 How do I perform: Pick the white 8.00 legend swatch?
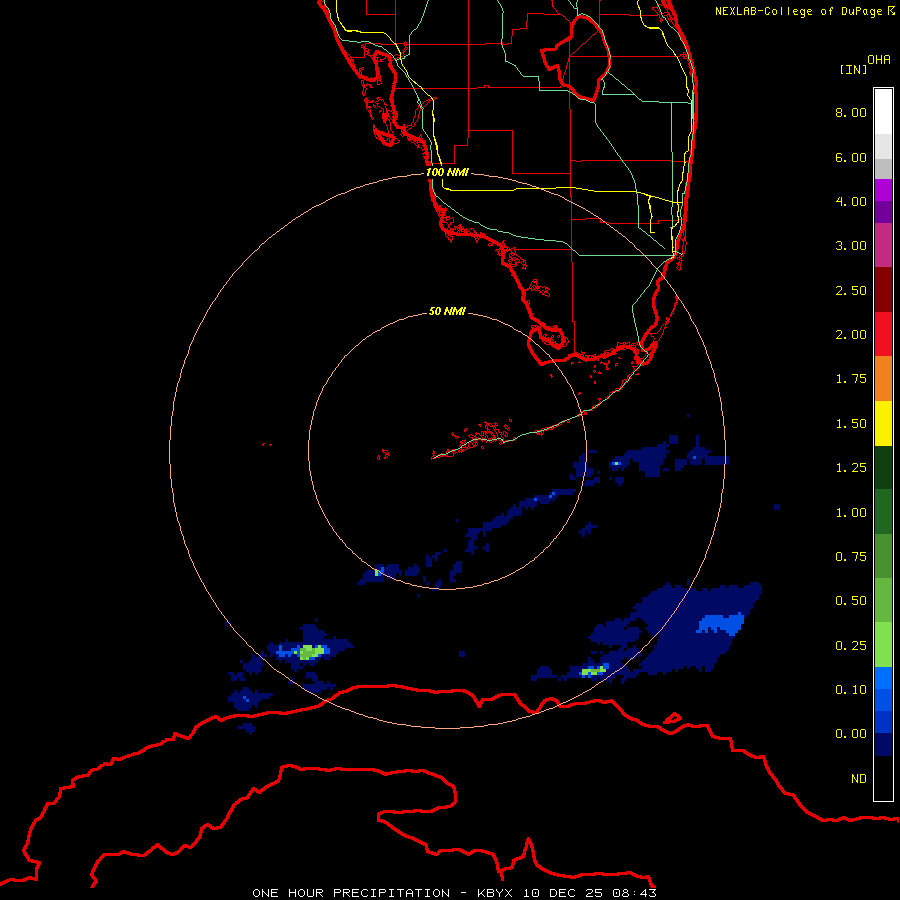[x=883, y=111]
